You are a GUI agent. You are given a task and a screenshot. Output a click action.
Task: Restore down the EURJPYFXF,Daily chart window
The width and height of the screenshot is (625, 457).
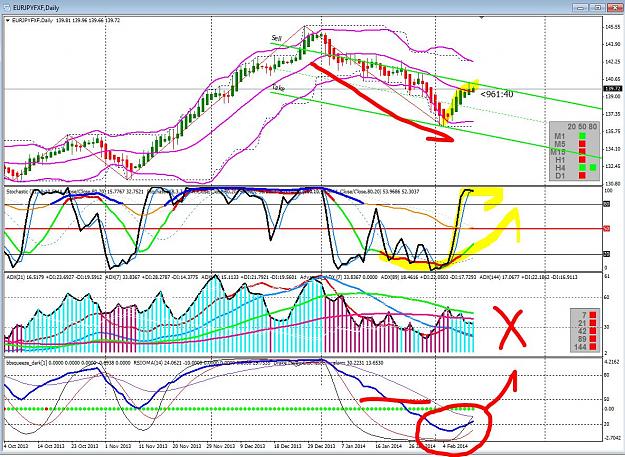click(597, 8)
